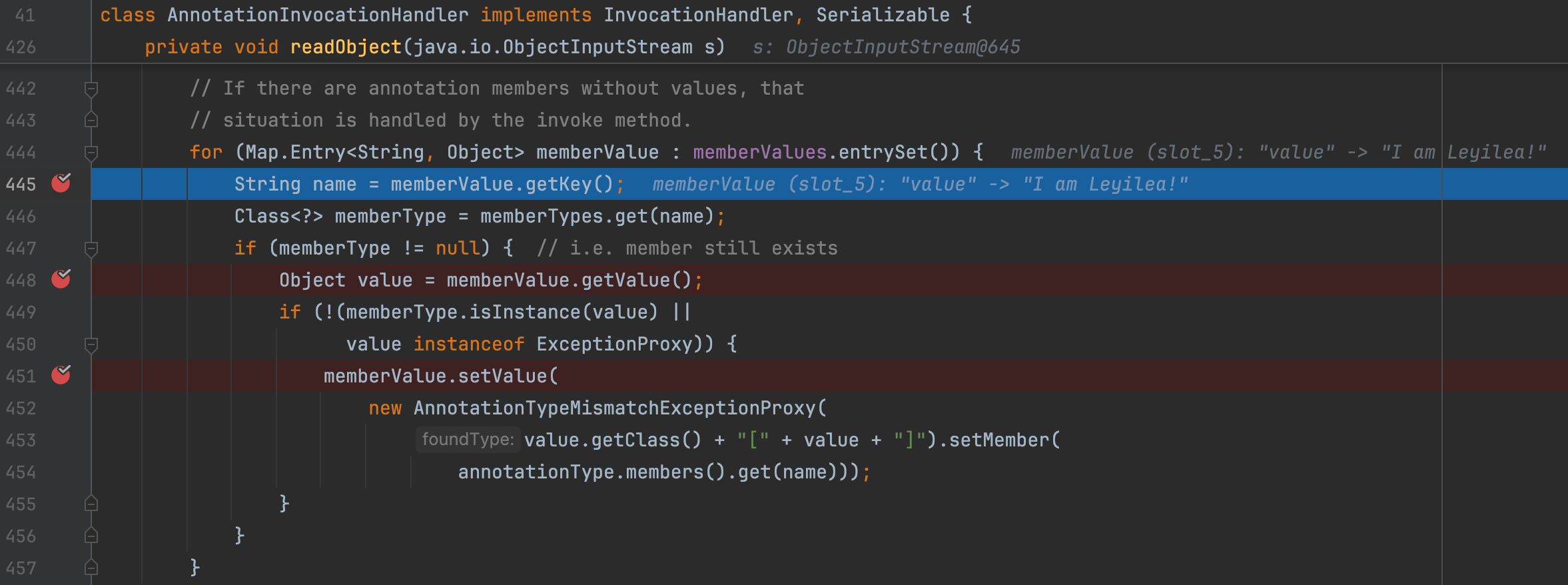The height and width of the screenshot is (585, 1568).
Task: Click the inline debug value on line 445
Action: 919,185
